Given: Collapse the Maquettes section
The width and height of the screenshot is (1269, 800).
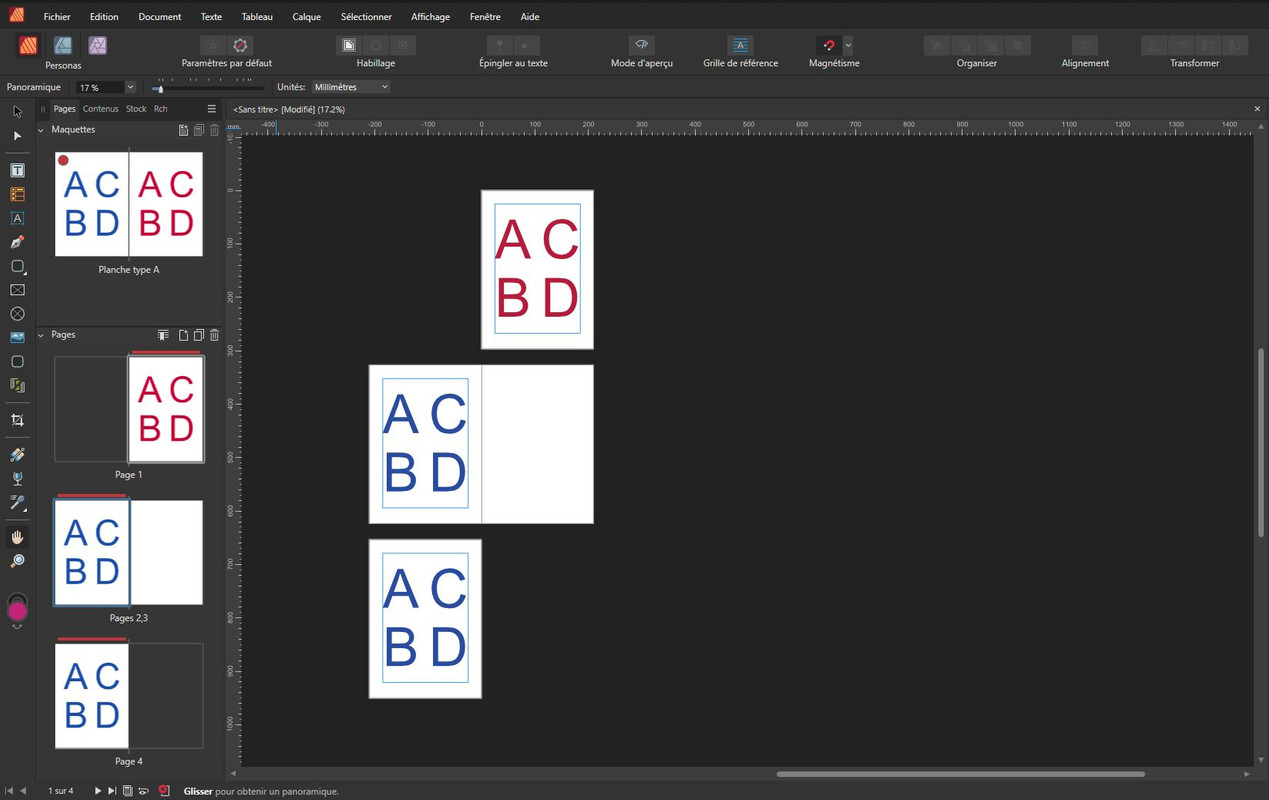Looking at the screenshot, I should coord(41,130).
